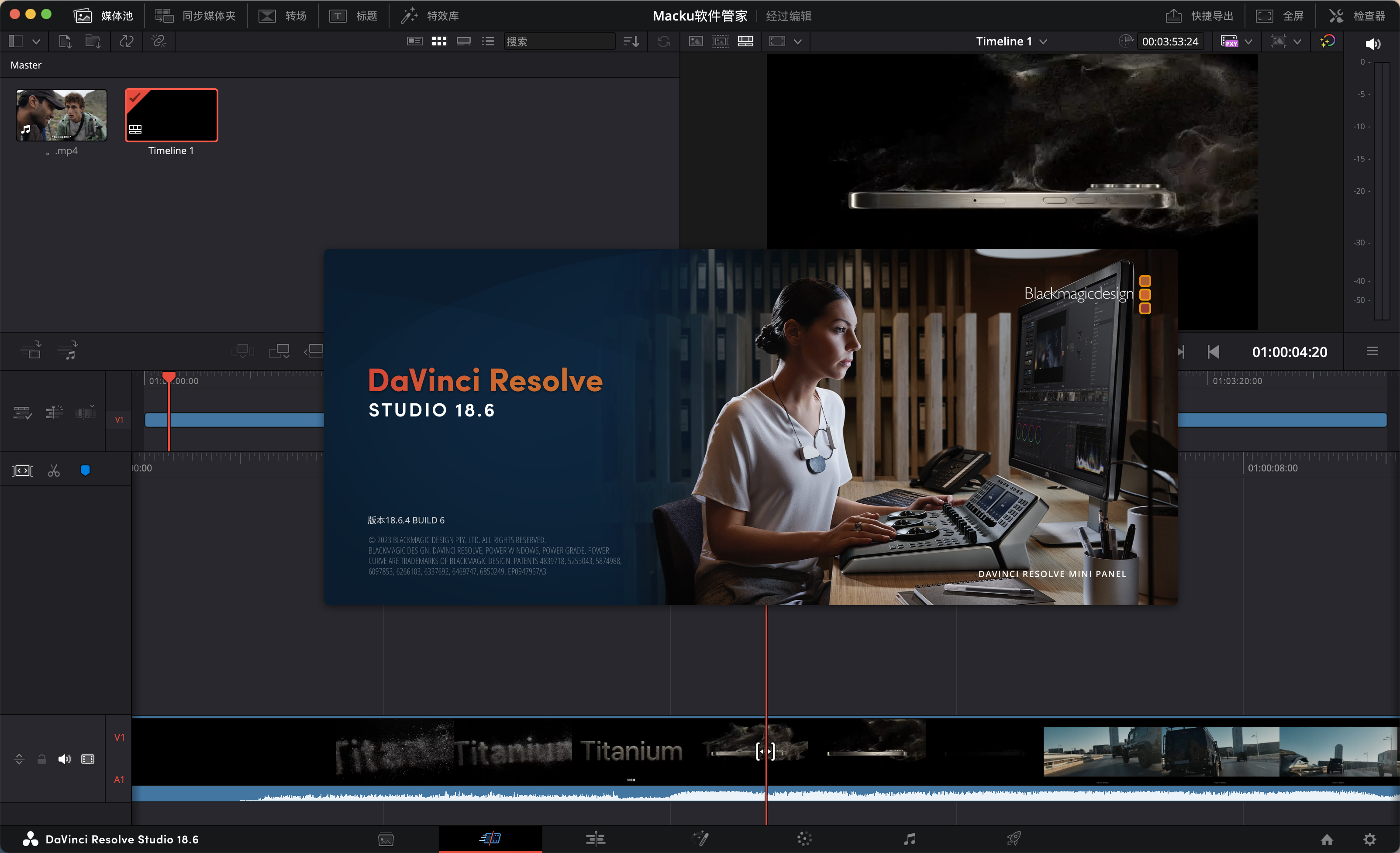The width and height of the screenshot is (1400, 853).
Task: Switch media pool to list view
Action: coord(488,41)
